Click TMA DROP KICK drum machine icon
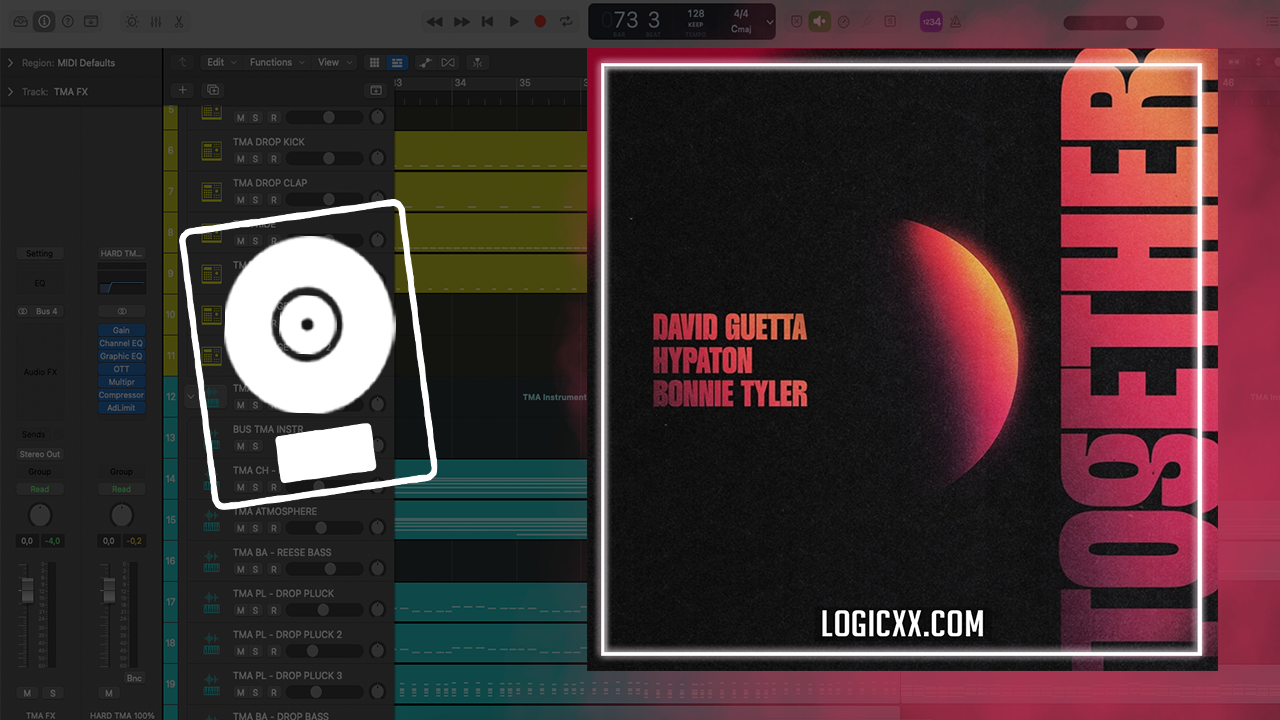Screen dimensions: 1280x720 (x=211, y=150)
